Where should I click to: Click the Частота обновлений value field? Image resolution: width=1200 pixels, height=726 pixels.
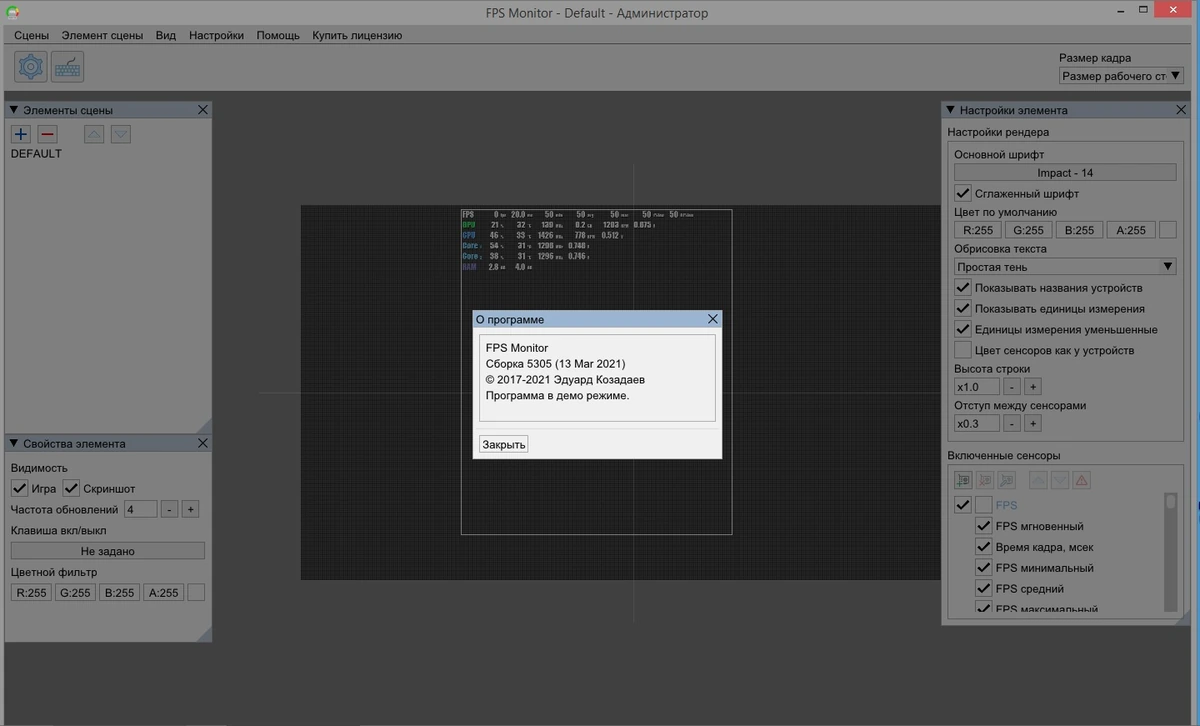click(x=140, y=509)
